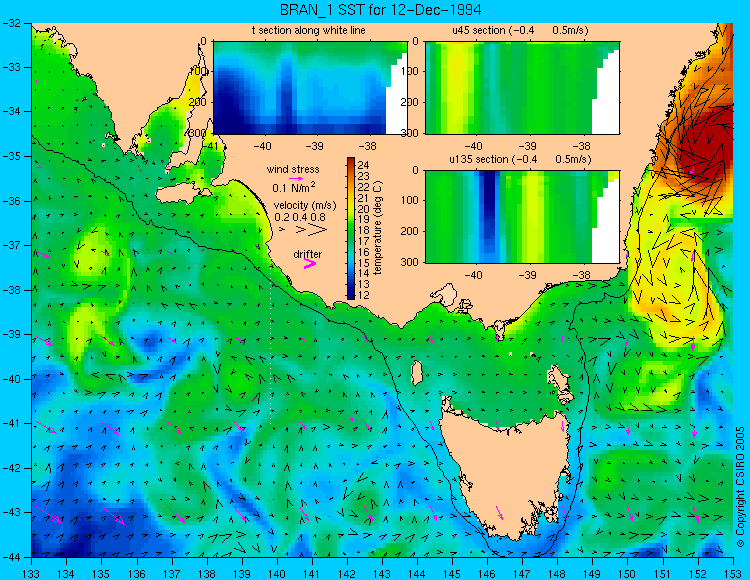
Task: Click depth label 100 on the u45 plot
Action: 410,71
